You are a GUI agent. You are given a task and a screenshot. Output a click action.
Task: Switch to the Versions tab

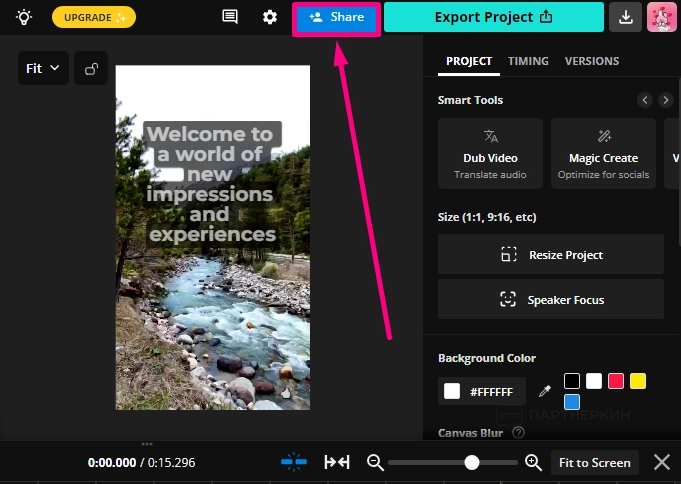tap(592, 61)
